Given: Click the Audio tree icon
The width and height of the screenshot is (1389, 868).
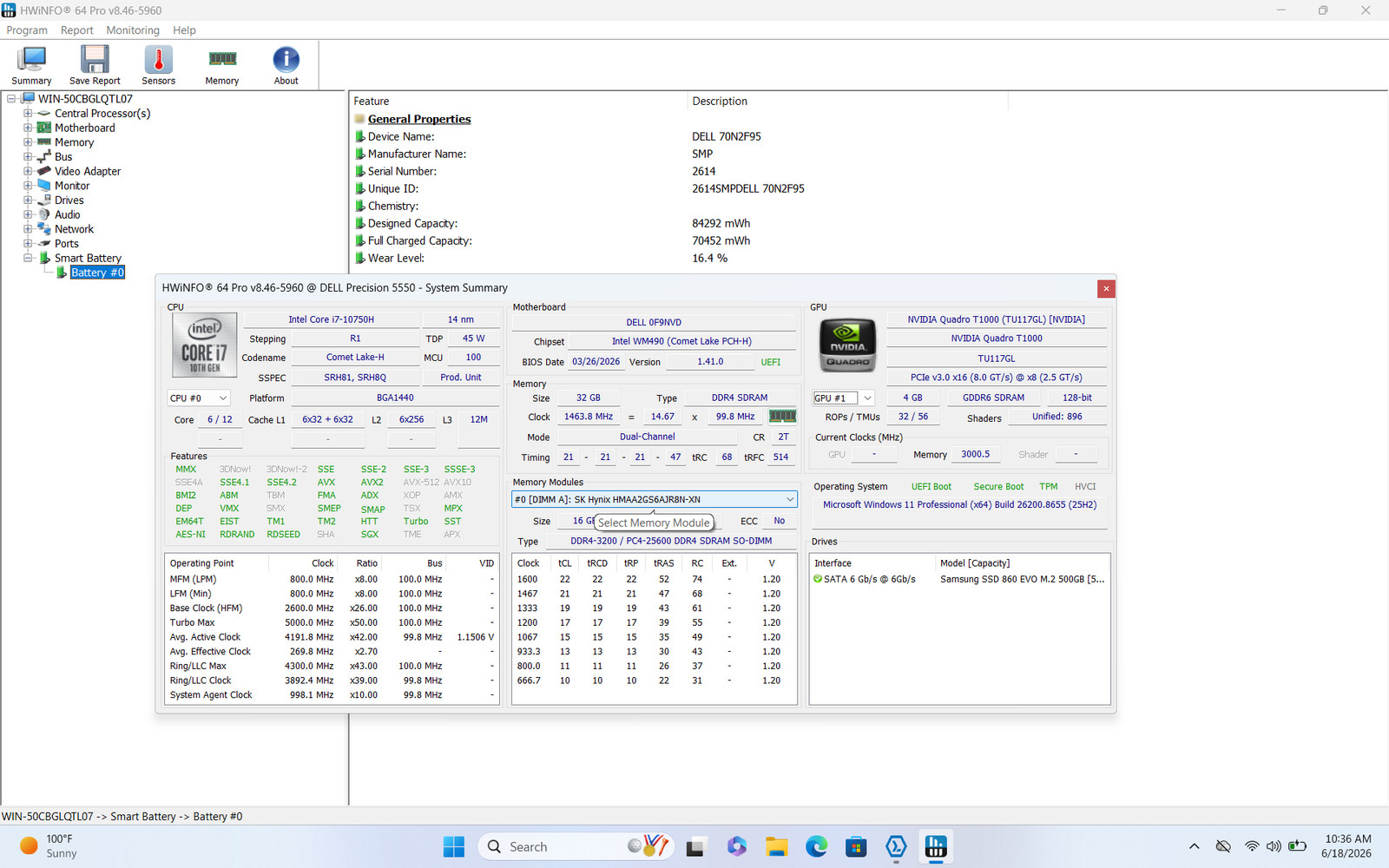Looking at the screenshot, I should pos(44,214).
